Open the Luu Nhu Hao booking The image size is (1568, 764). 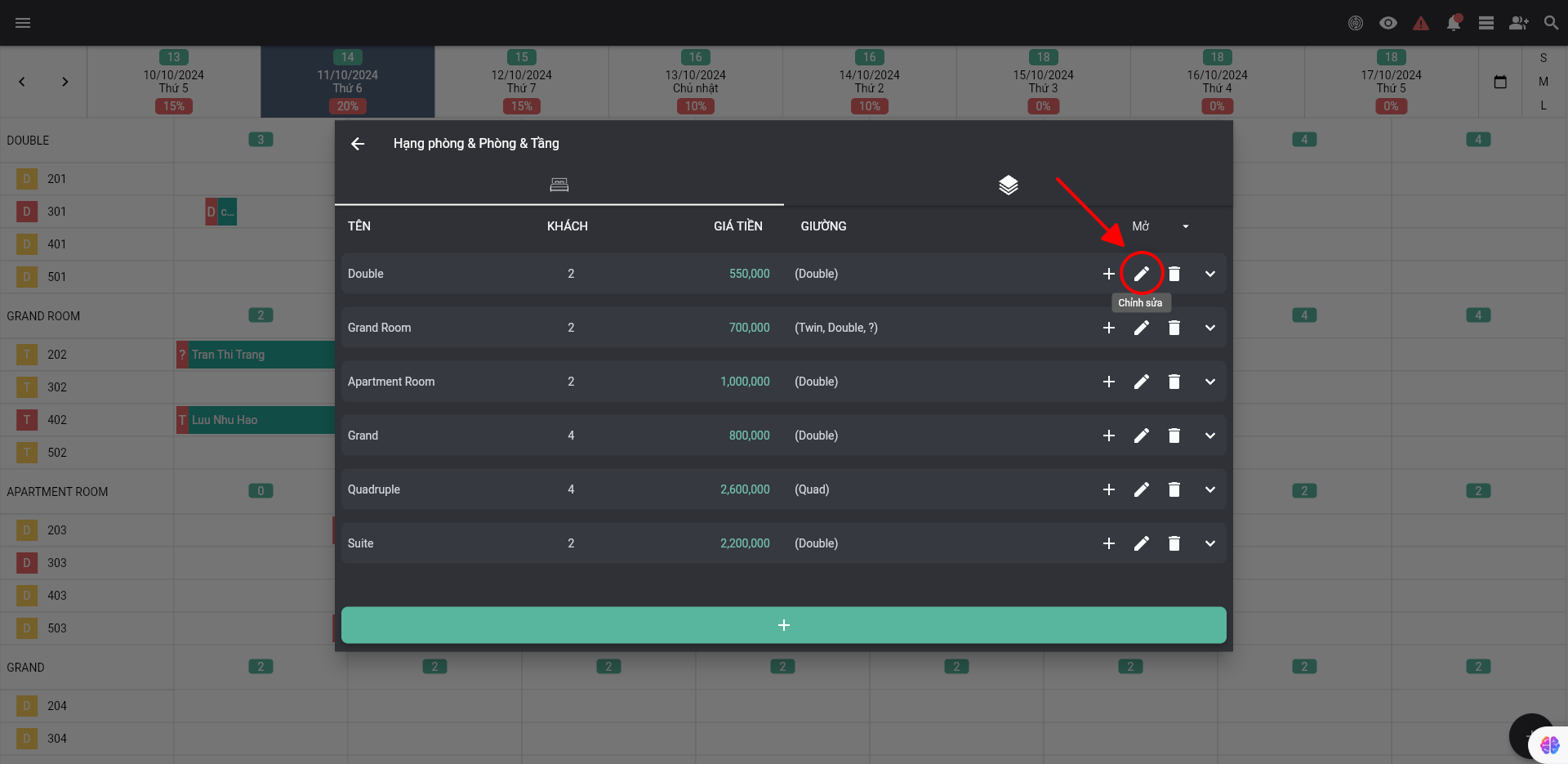point(256,420)
